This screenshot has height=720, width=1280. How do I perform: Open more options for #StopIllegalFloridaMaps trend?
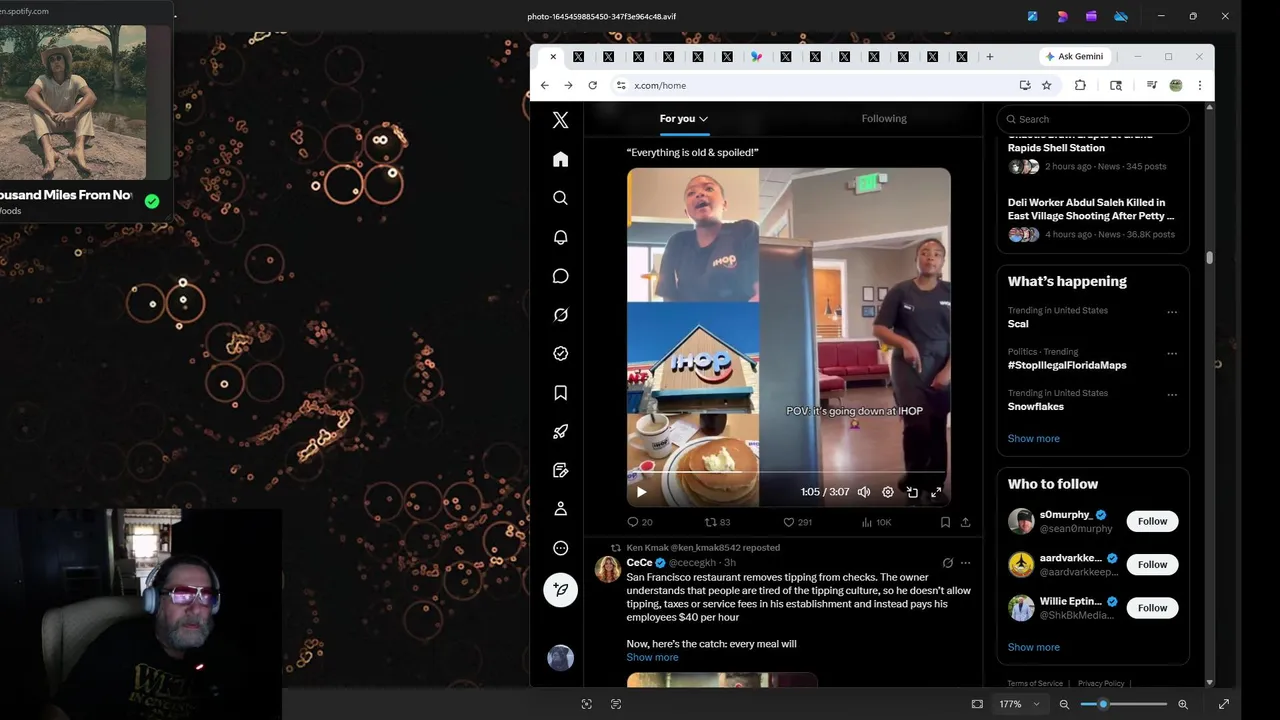coord(1172,353)
